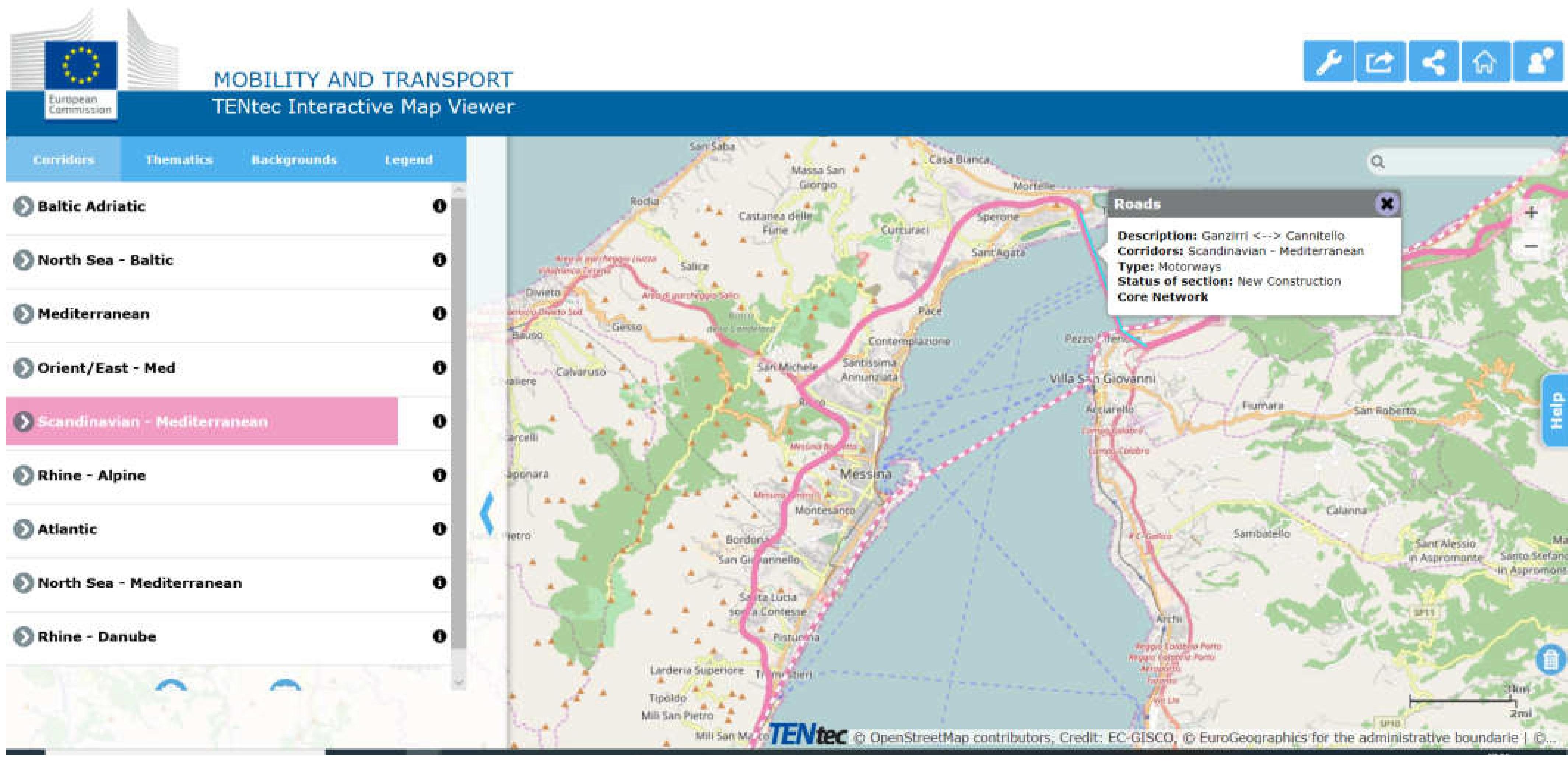Screen dimensions: 1568x761
Task: Select Rhine - Alpine corridor label
Action: (92, 476)
